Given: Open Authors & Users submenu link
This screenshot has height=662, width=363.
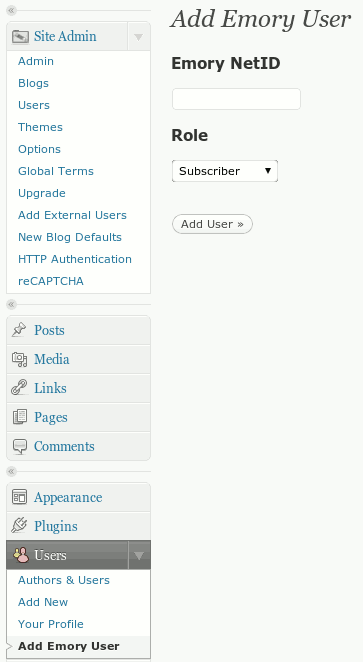Looking at the screenshot, I should [64, 580].
